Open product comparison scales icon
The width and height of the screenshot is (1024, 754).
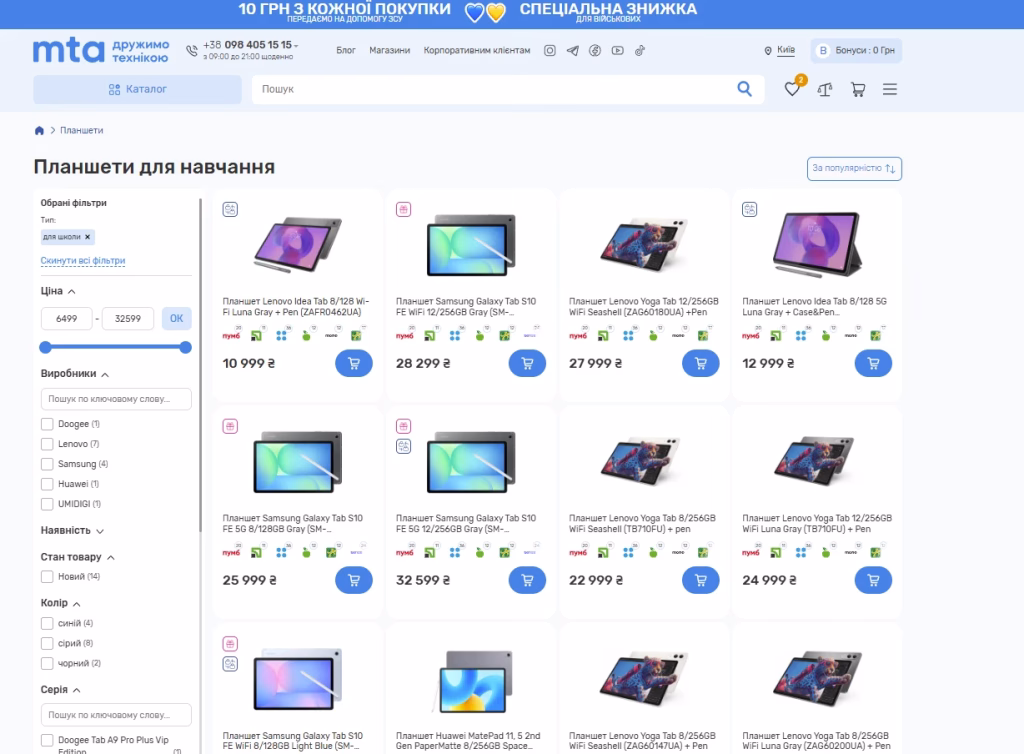click(x=825, y=89)
